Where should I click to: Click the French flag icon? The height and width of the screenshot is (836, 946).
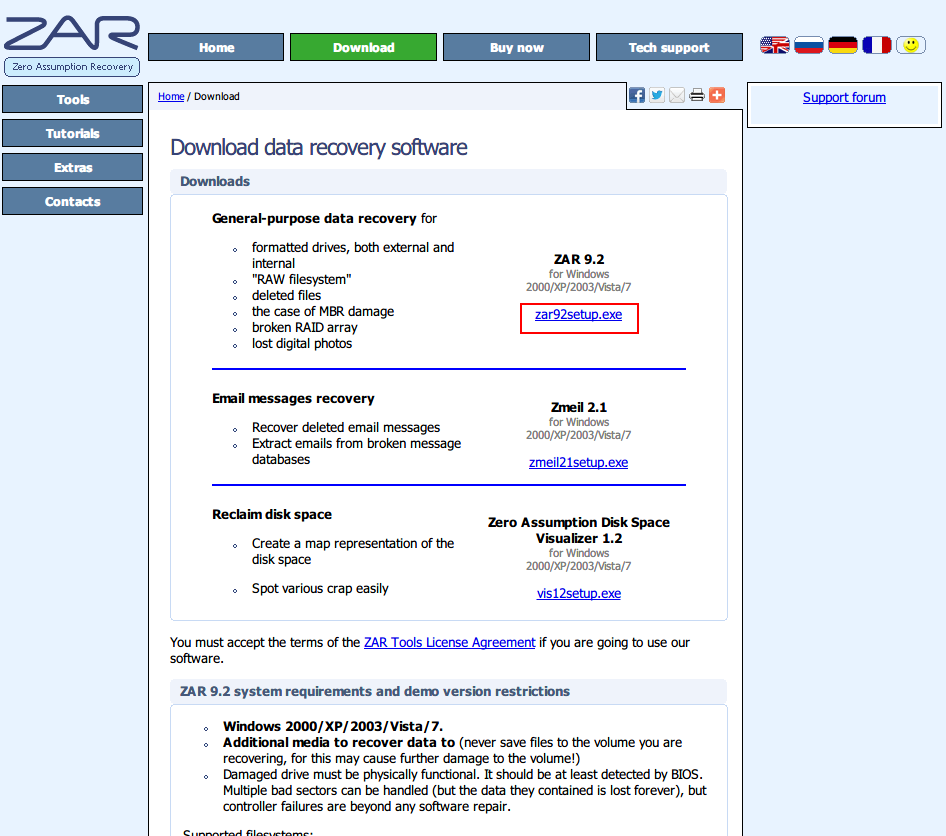877,45
